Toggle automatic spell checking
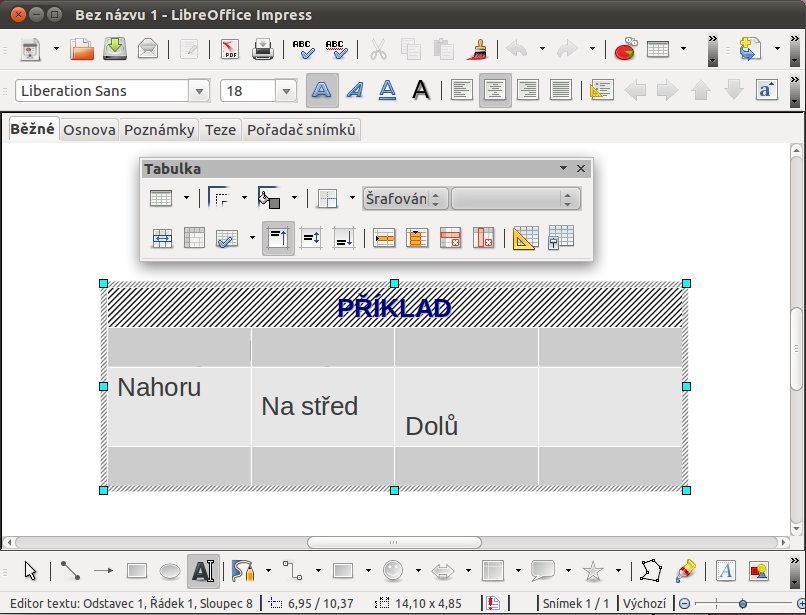806x615 pixels. [x=337, y=49]
